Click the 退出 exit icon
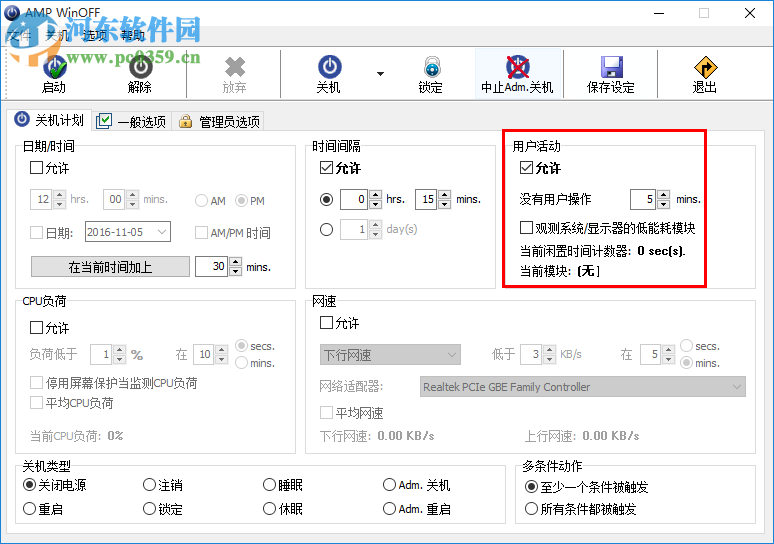774x544 pixels. (705, 67)
